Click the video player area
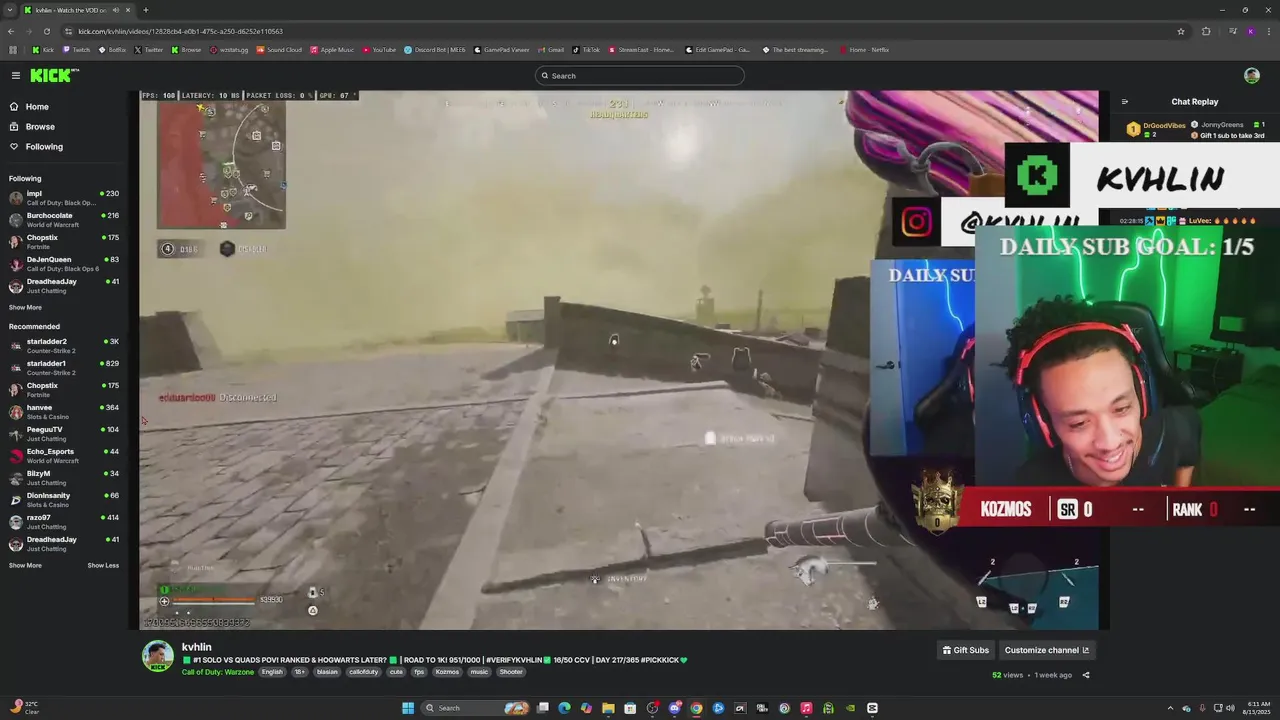The width and height of the screenshot is (1280, 720). [620, 360]
